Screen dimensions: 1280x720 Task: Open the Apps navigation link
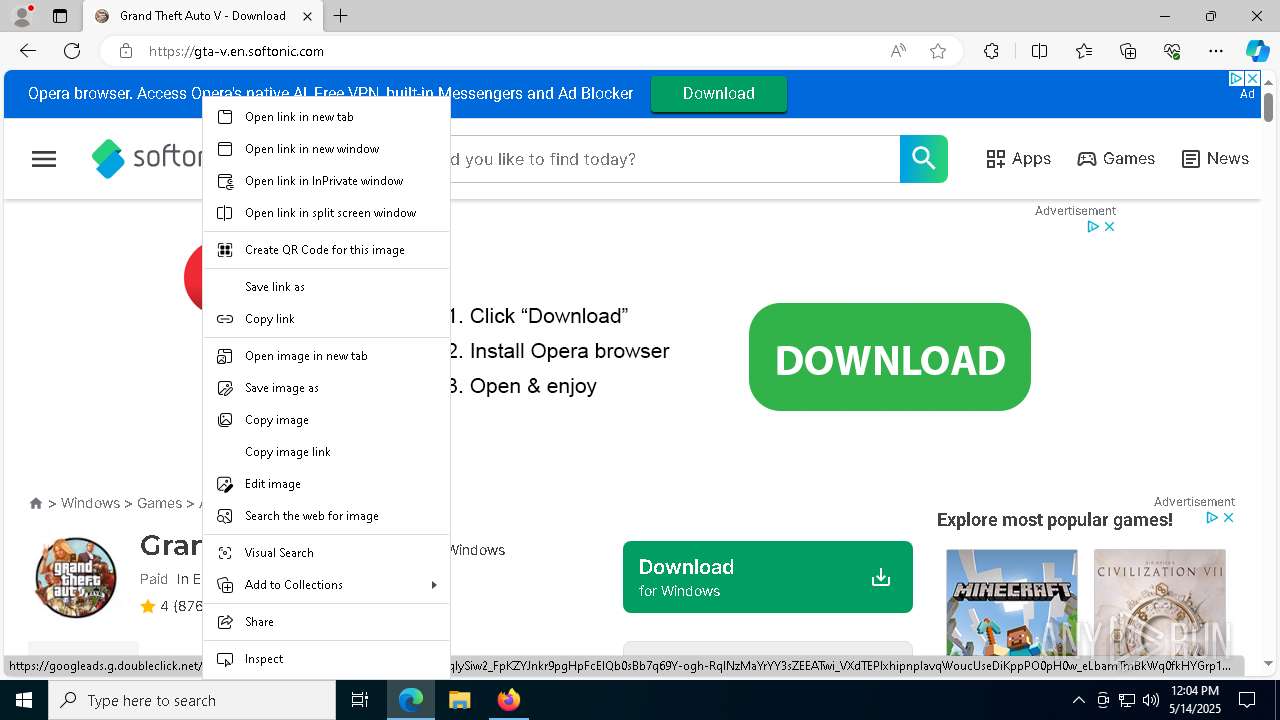[x=1018, y=159]
